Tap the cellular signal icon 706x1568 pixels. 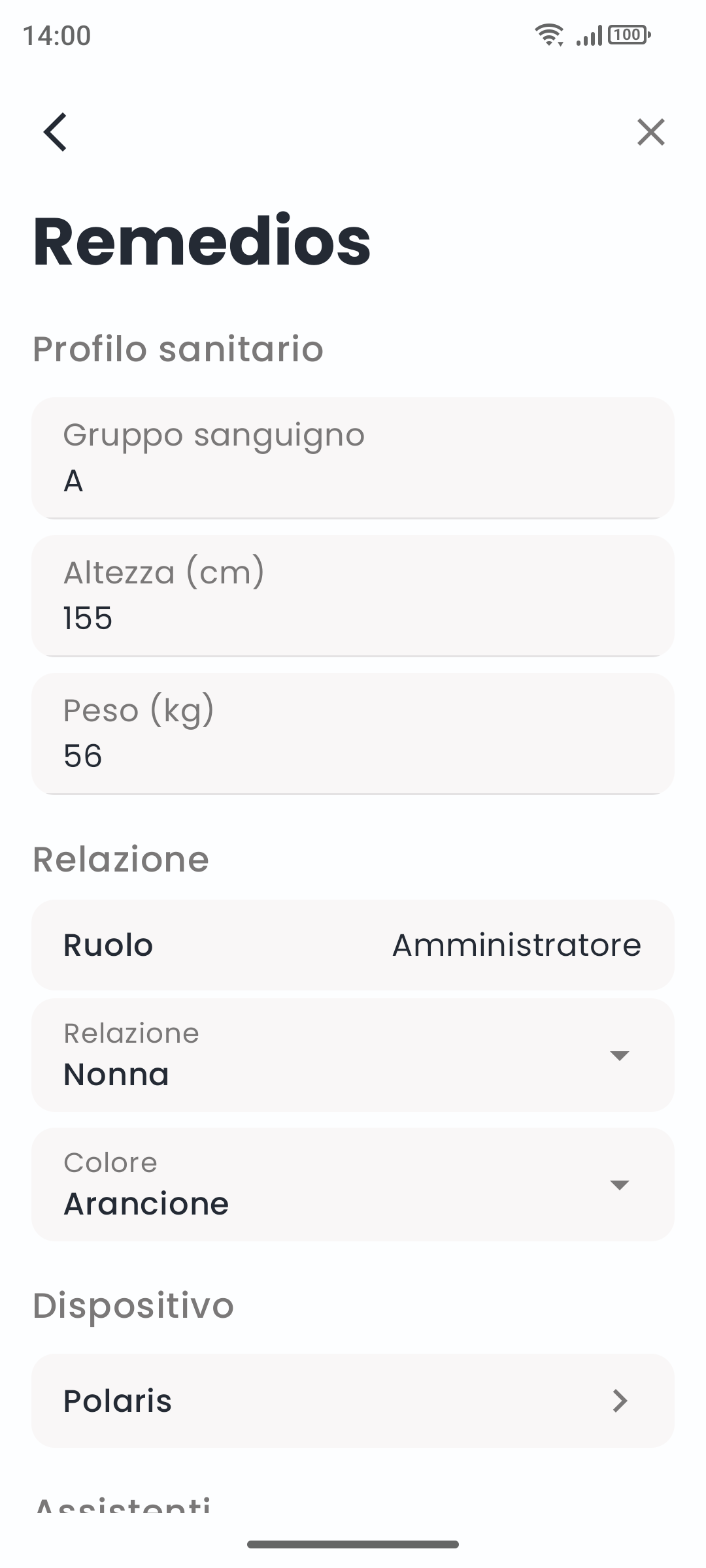pos(588,36)
